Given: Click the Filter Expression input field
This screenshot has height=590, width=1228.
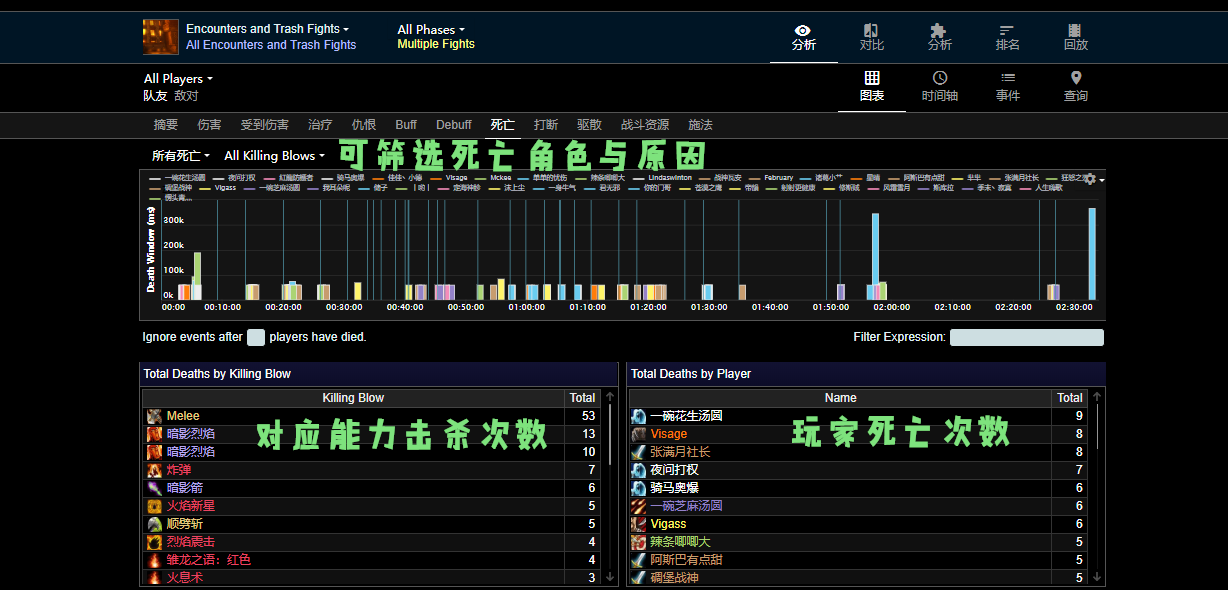Looking at the screenshot, I should click(1026, 338).
